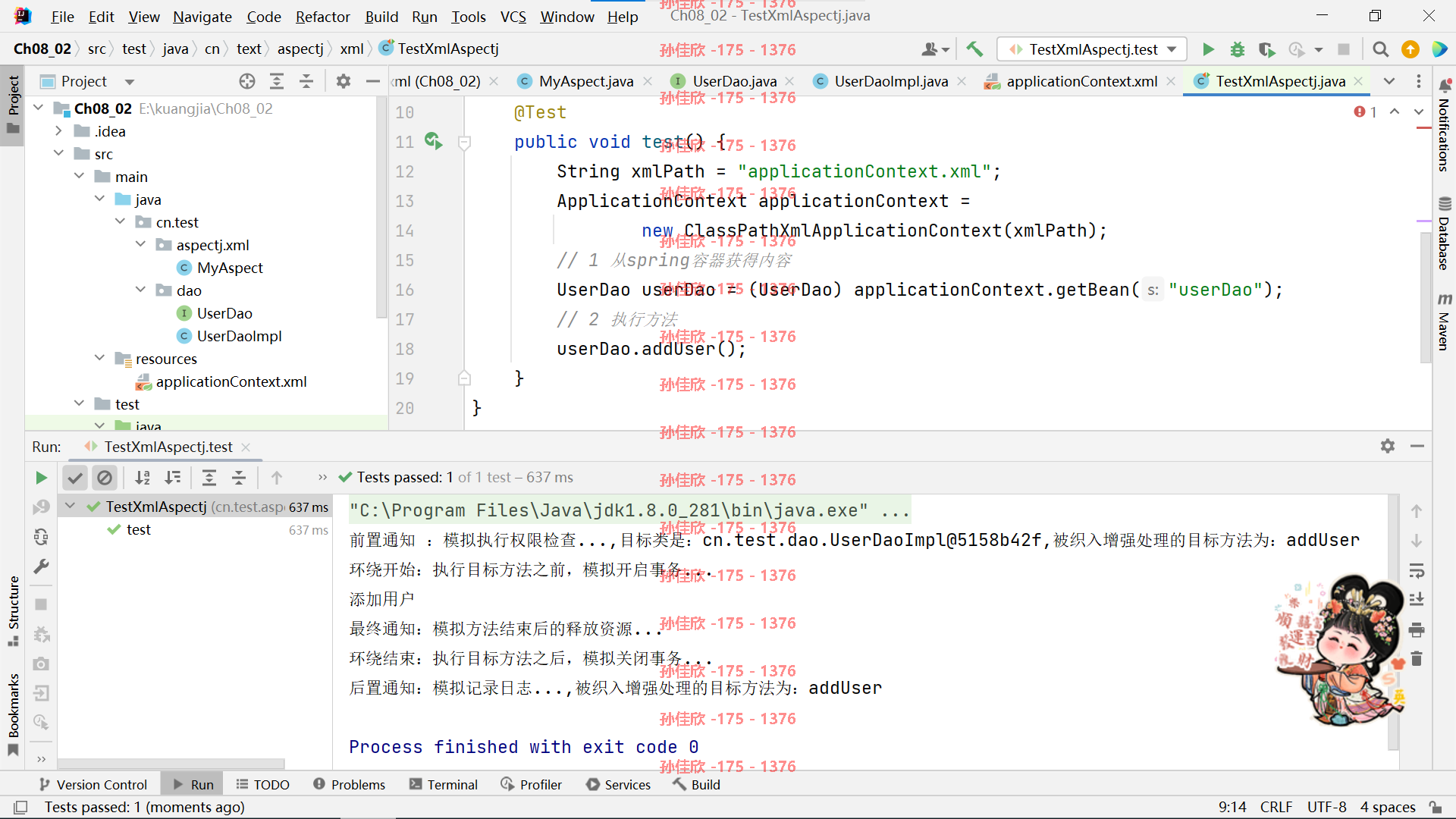
Task: Sort tests alphabetically icon
Action: pos(143,478)
